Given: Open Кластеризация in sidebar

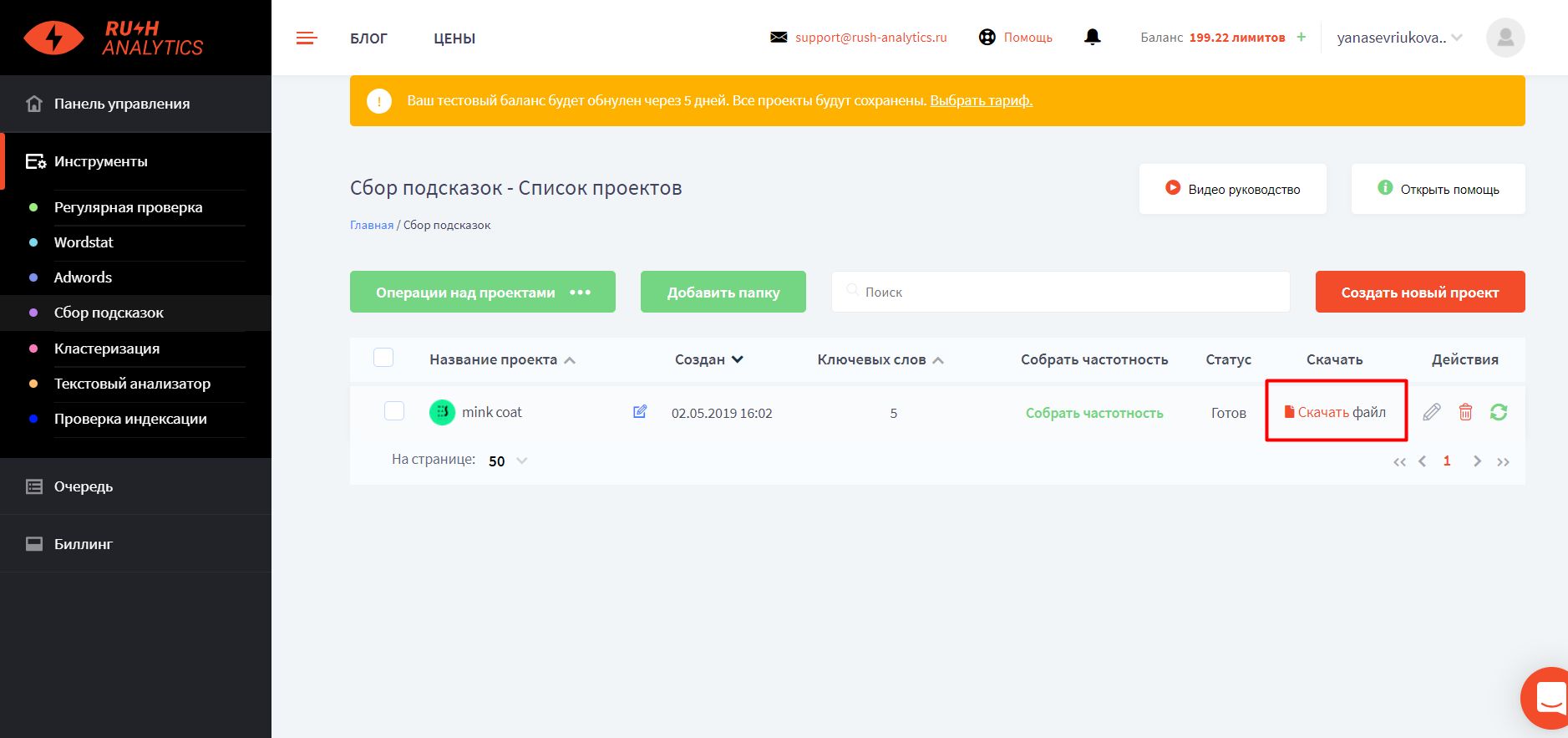Looking at the screenshot, I should click(107, 349).
